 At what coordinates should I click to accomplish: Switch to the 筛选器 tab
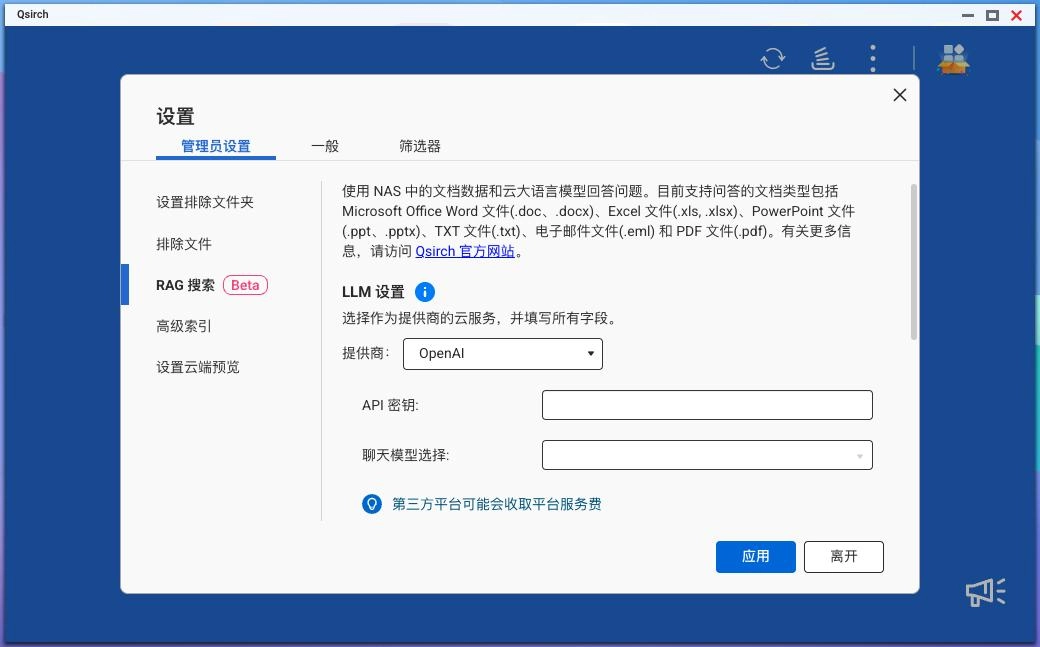point(420,146)
